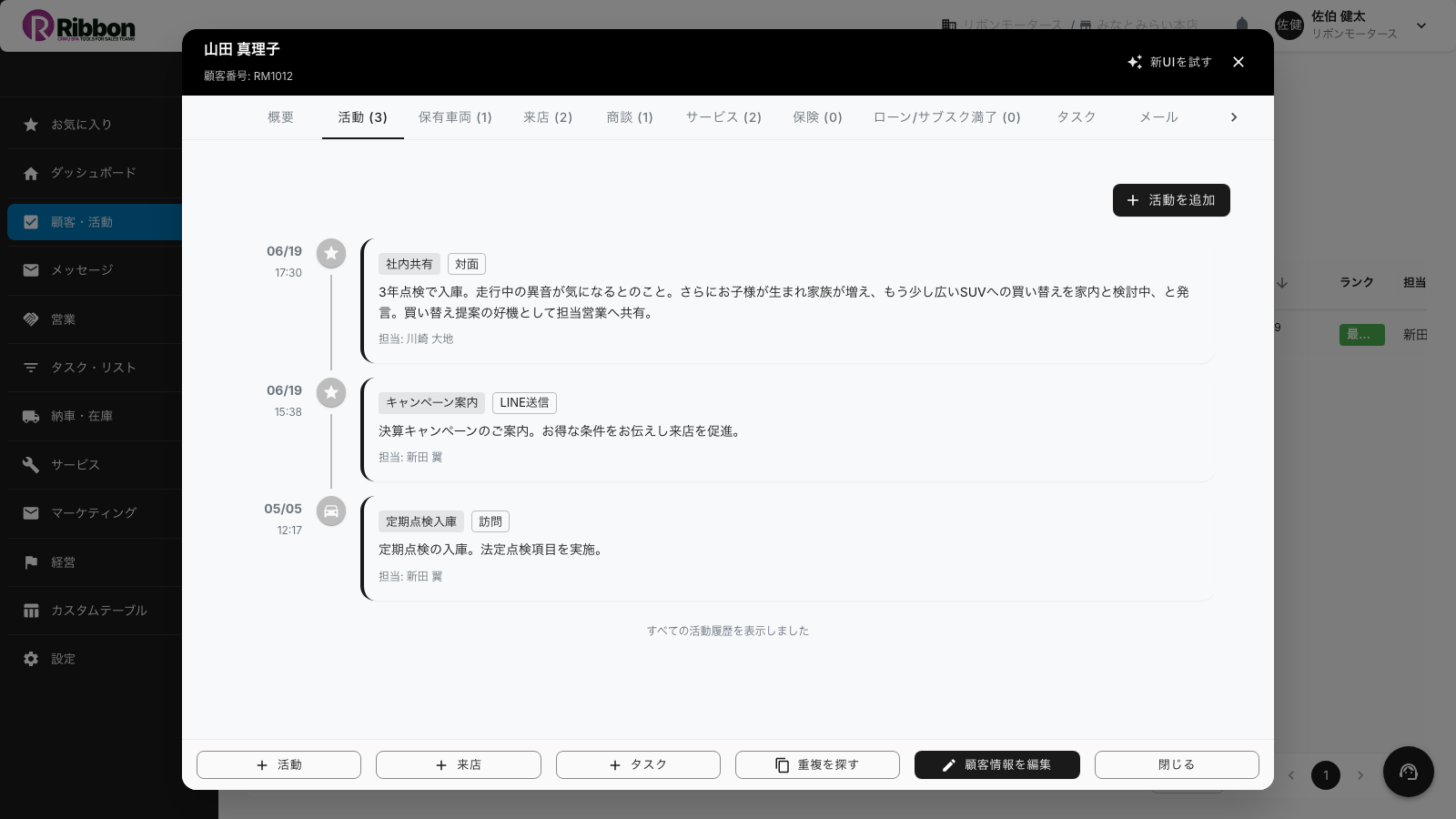Switch to メール tab
1456x819 pixels.
click(1158, 117)
